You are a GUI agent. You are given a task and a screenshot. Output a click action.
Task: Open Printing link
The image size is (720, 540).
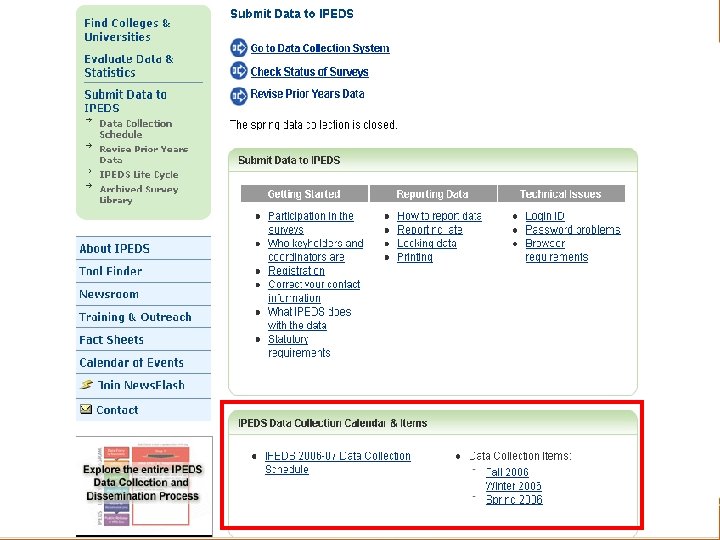(415, 257)
